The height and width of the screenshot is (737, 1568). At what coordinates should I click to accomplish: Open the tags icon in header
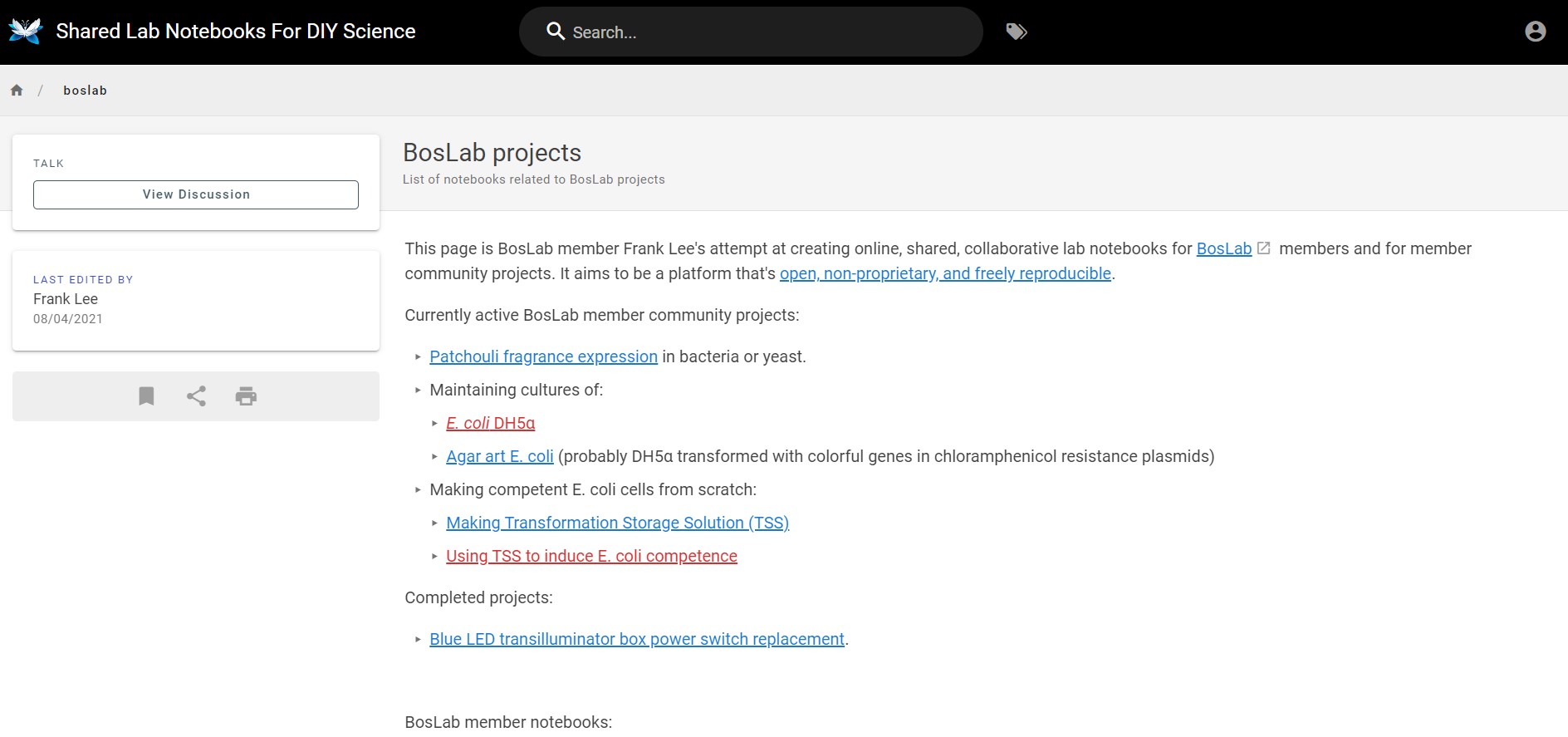(1017, 32)
